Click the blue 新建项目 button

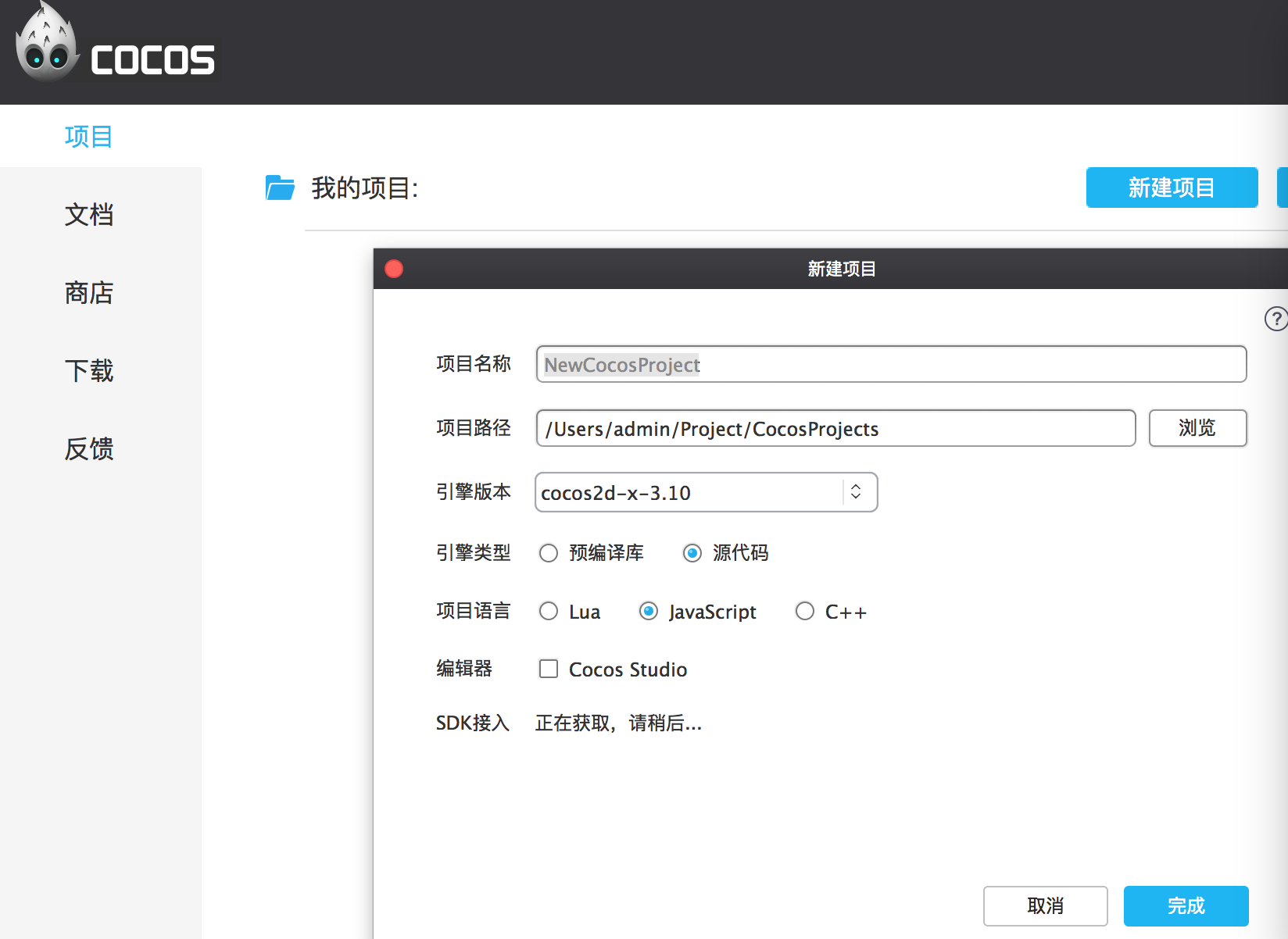point(1172,187)
